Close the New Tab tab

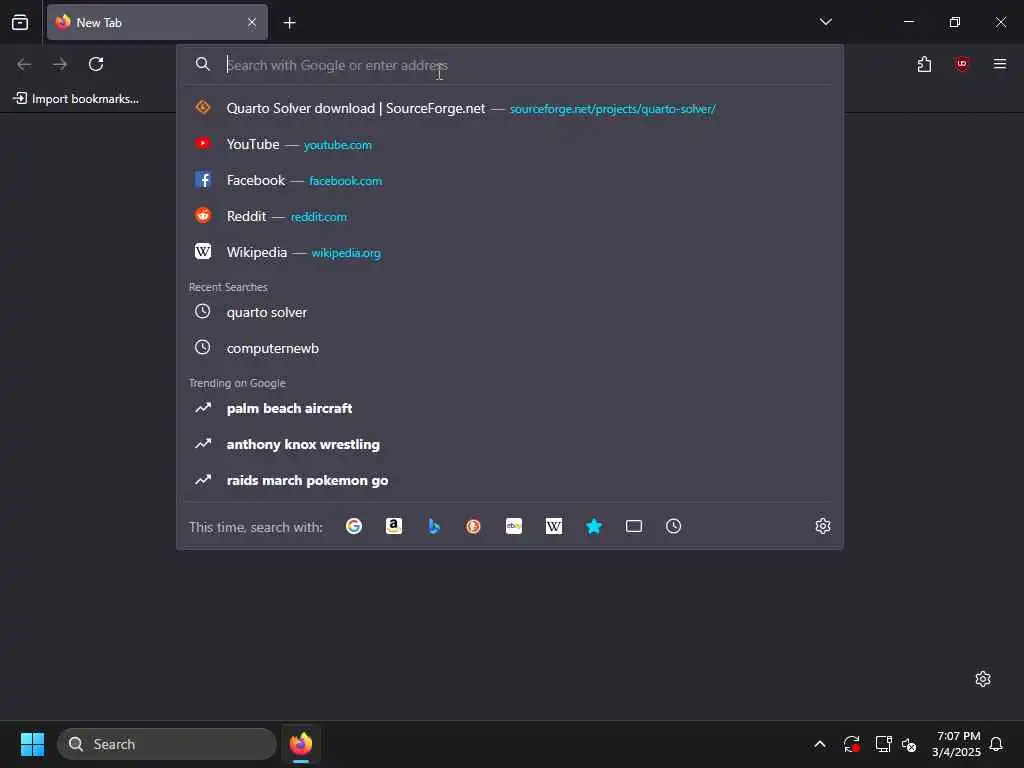[x=252, y=22]
